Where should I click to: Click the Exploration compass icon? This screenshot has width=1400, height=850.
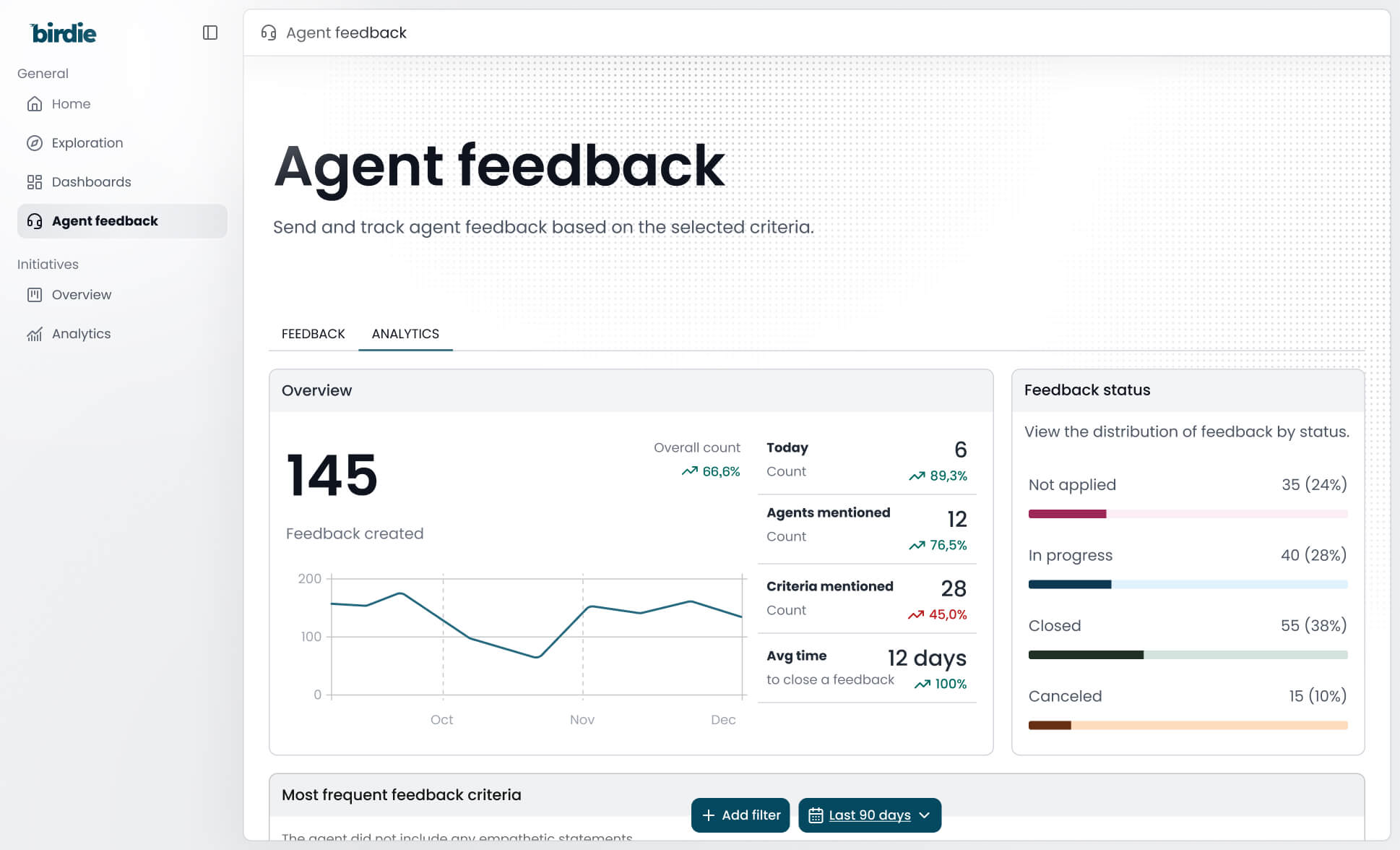tap(34, 143)
